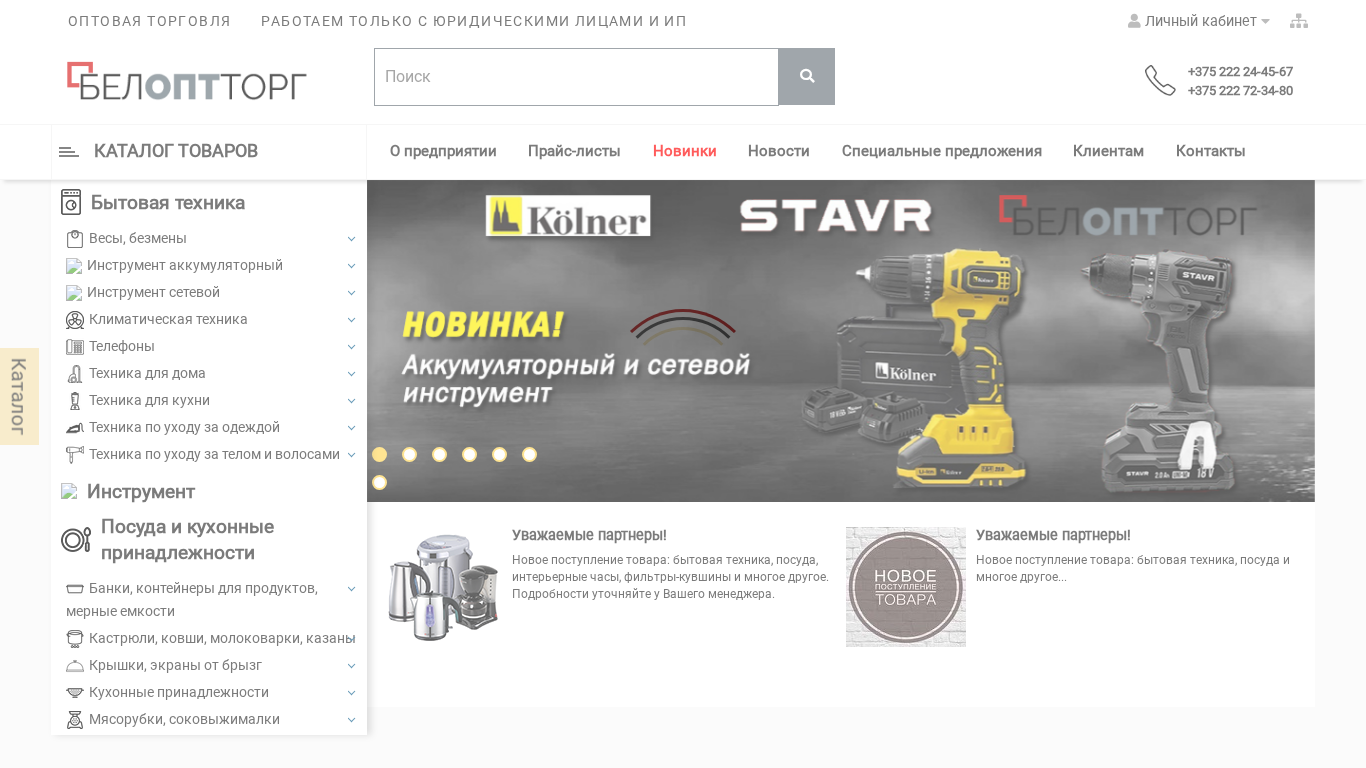The image size is (1366, 768).
Task: Open the Новое поступление товара thumbnail
Action: (906, 587)
